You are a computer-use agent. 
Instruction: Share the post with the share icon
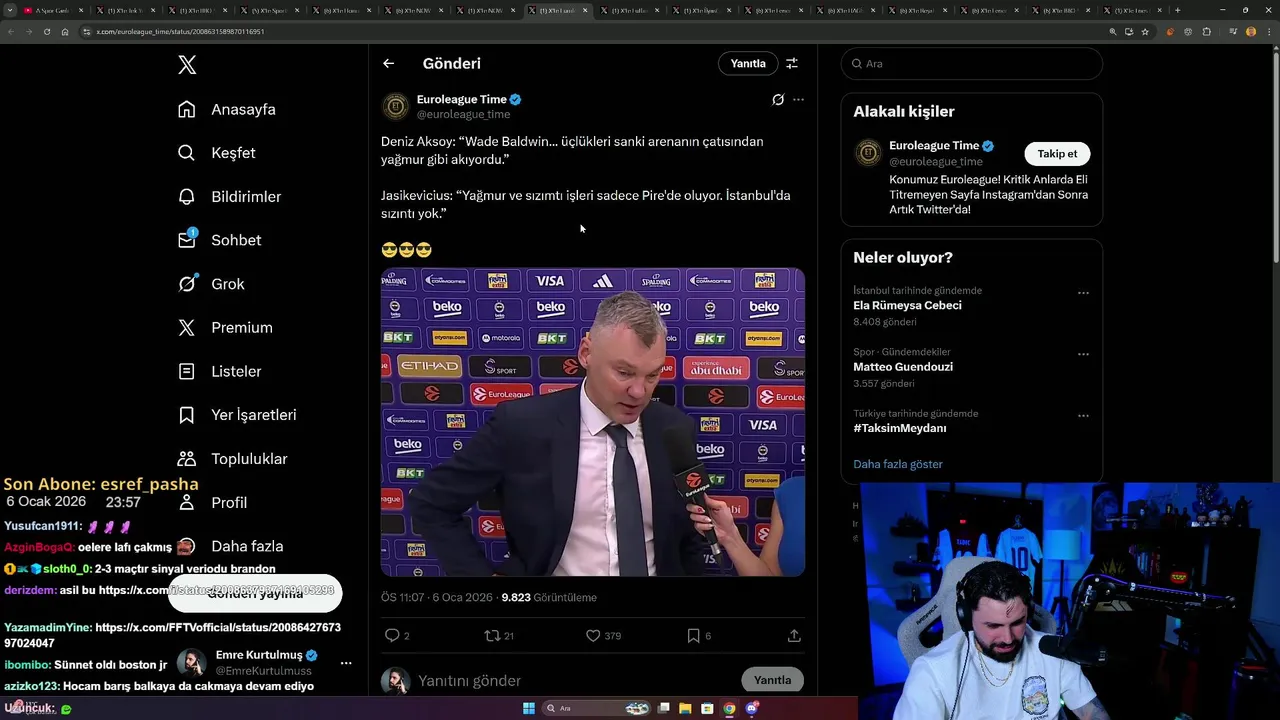tap(794, 635)
